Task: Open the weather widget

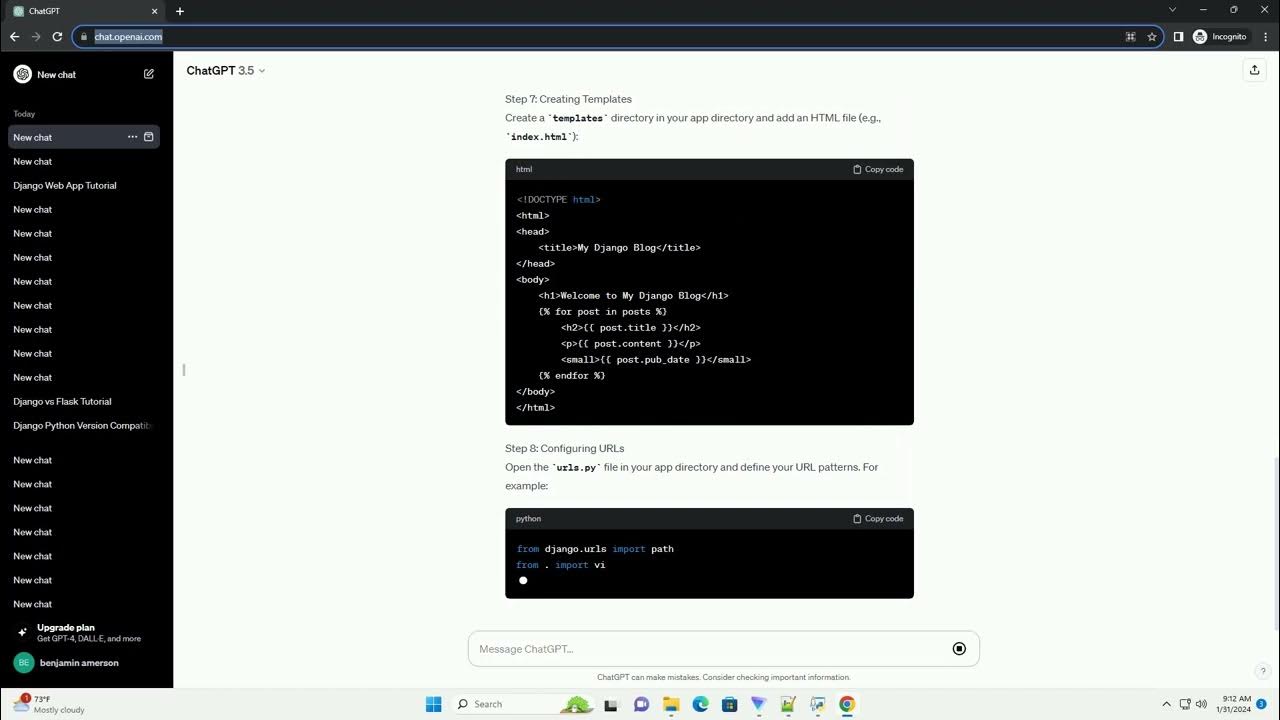Action: pos(48,704)
